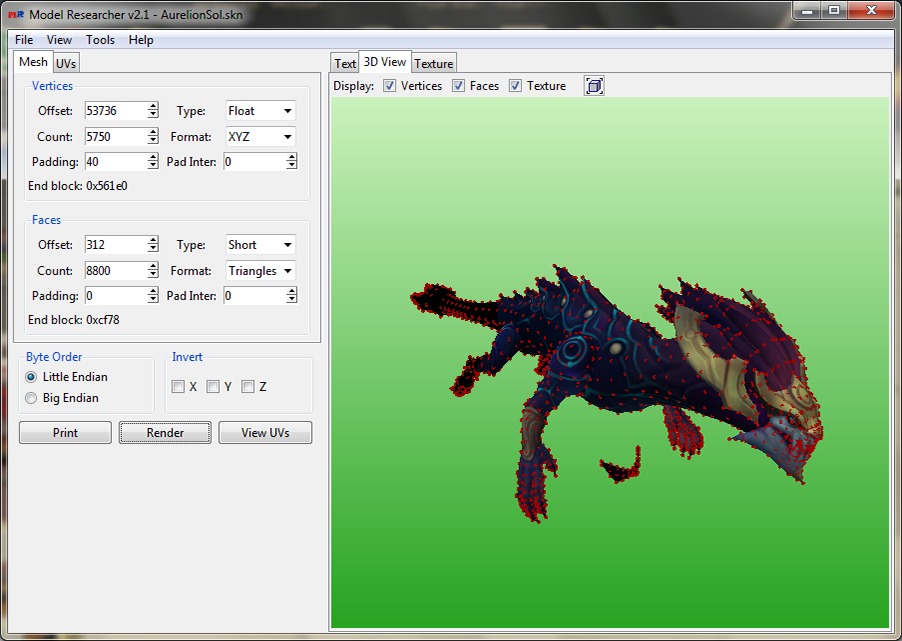Expand the Faces Format dropdown showing Triangles
Image resolution: width=902 pixels, height=641 pixels.
[260, 271]
